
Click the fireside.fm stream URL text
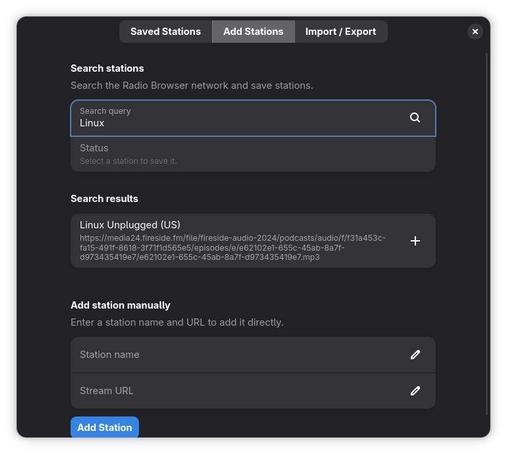click(232, 248)
